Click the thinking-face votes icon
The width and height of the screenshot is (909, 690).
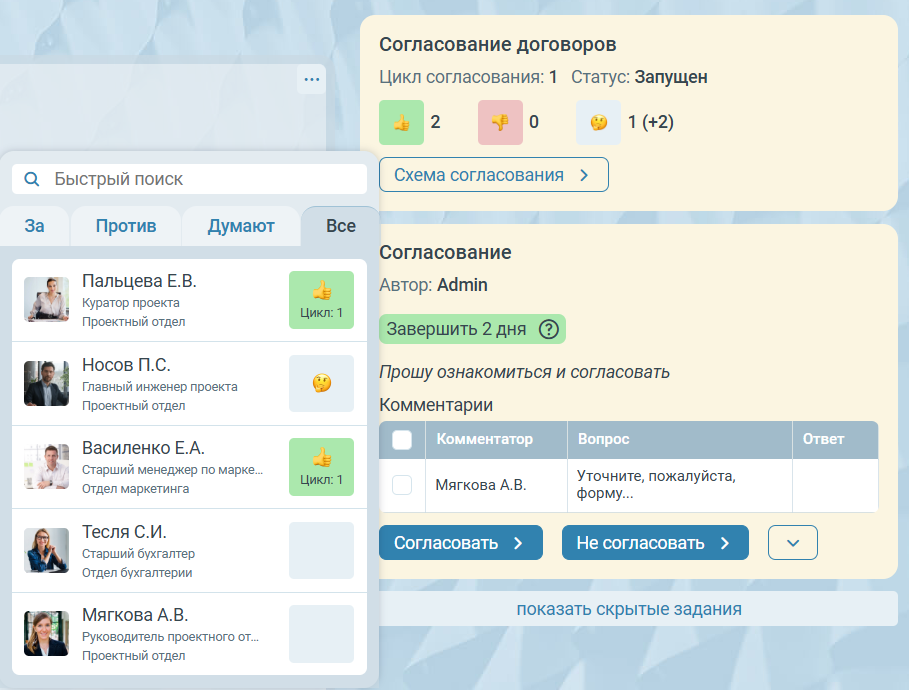point(598,123)
